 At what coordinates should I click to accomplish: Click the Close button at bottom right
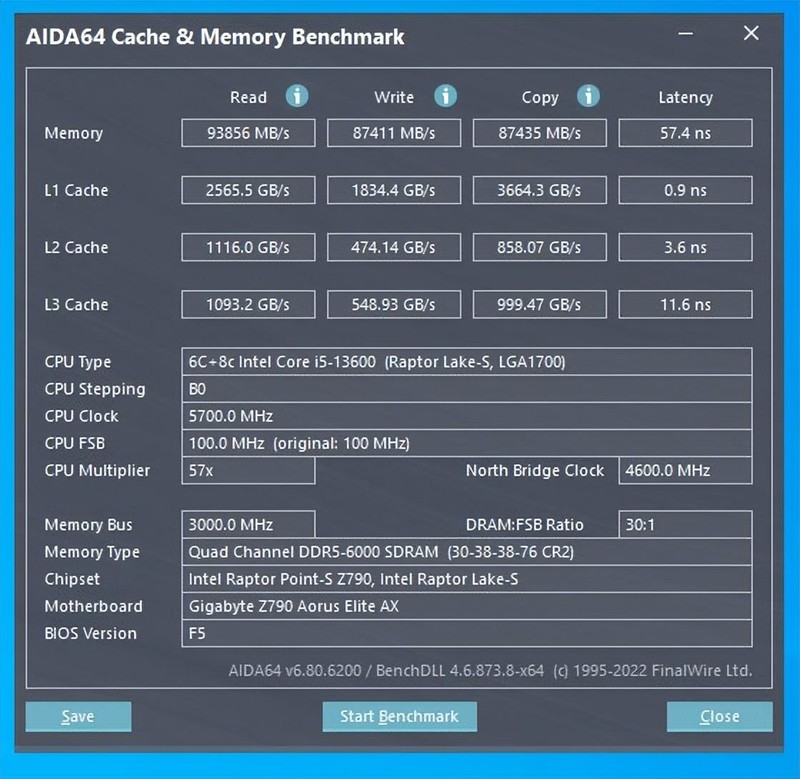tap(718, 716)
